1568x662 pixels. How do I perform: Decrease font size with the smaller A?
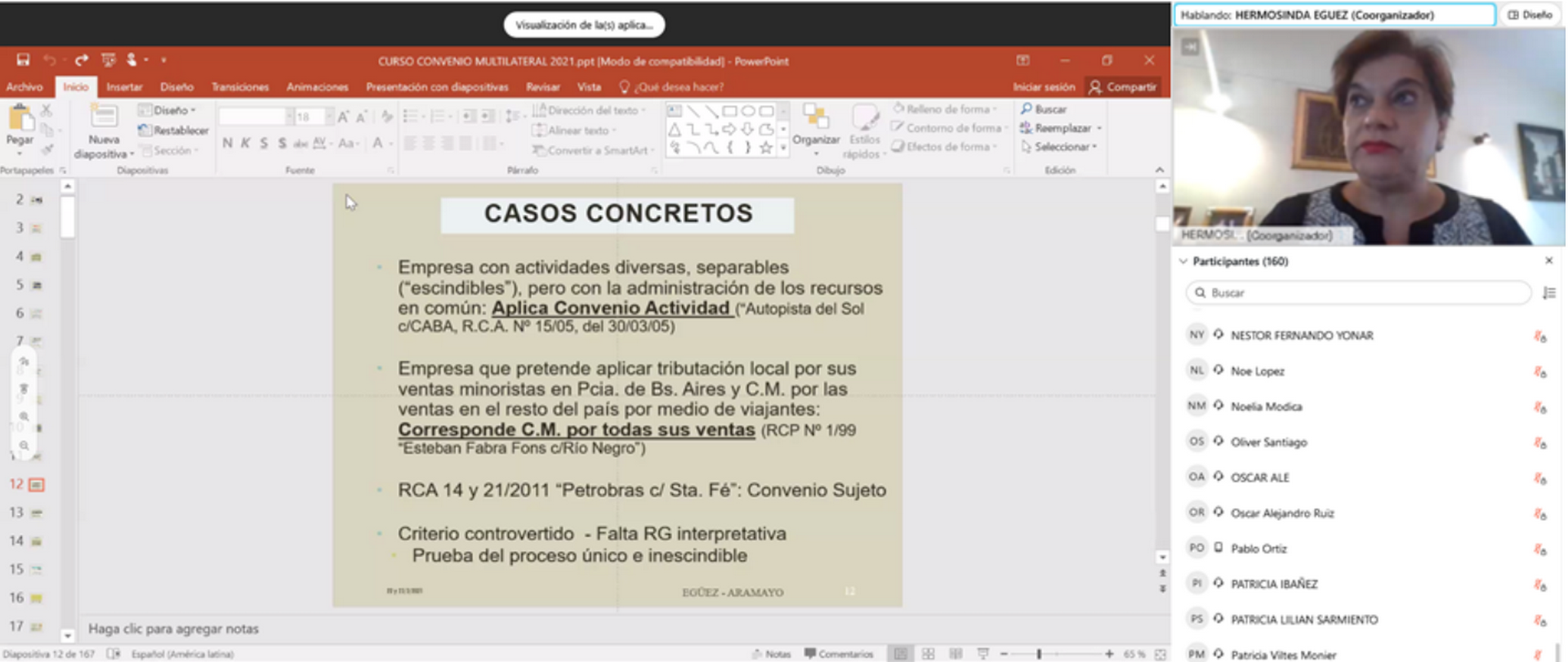pos(362,117)
